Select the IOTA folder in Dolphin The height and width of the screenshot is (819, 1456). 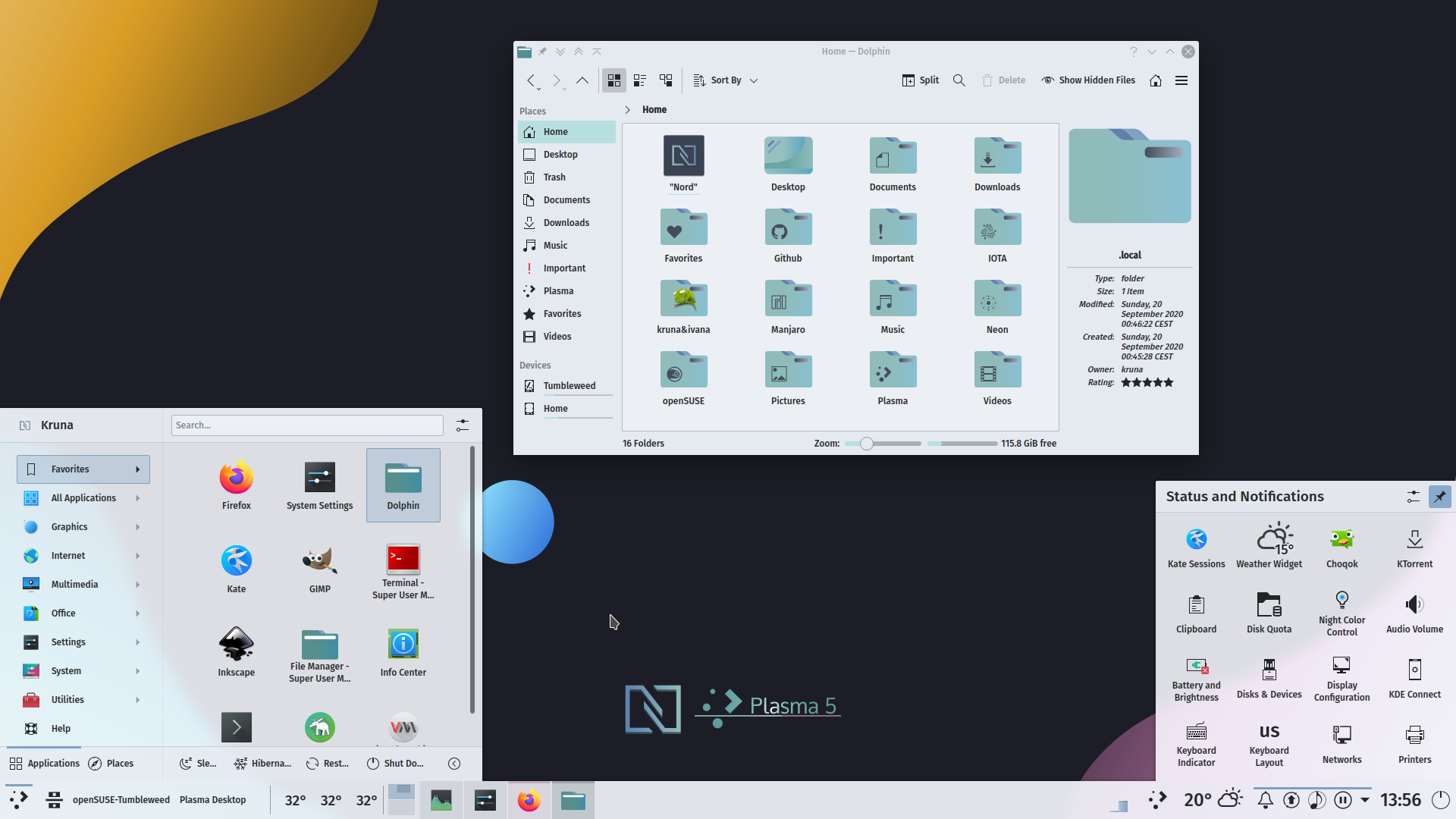[997, 237]
